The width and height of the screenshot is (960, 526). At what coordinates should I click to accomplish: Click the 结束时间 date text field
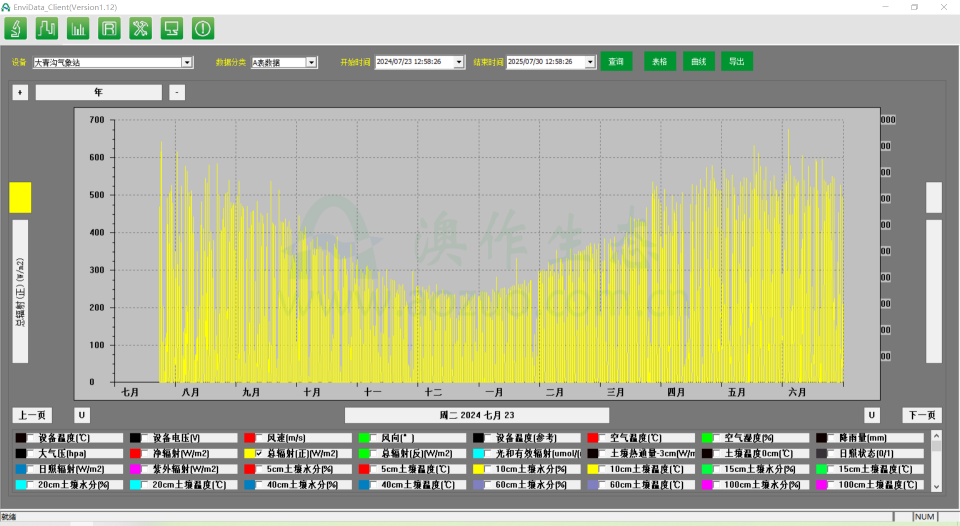pyautogui.click(x=546, y=62)
